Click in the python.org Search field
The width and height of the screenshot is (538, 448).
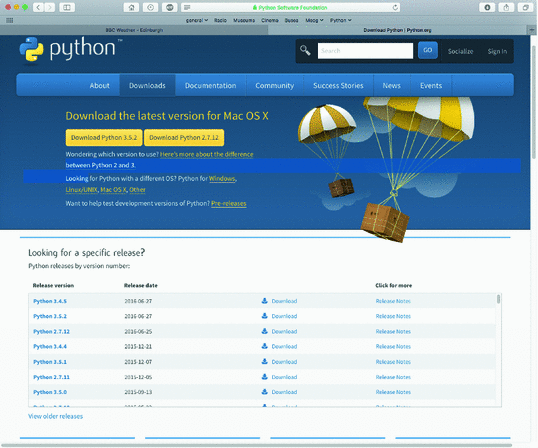coord(365,51)
